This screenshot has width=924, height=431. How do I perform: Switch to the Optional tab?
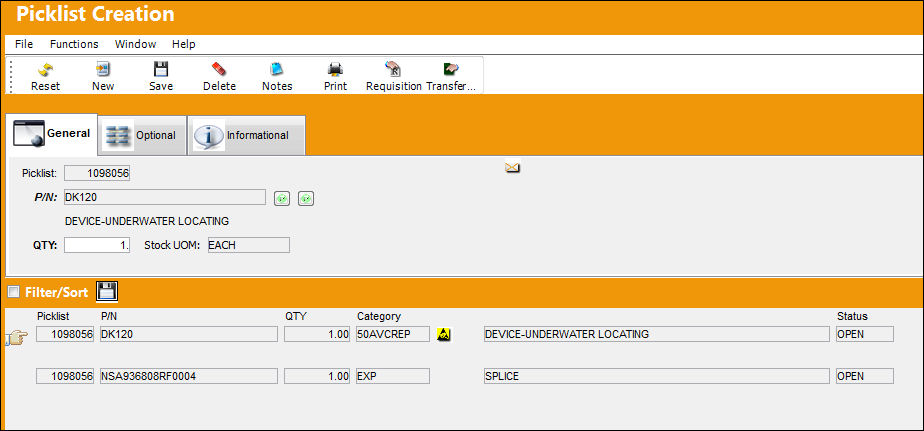142,135
